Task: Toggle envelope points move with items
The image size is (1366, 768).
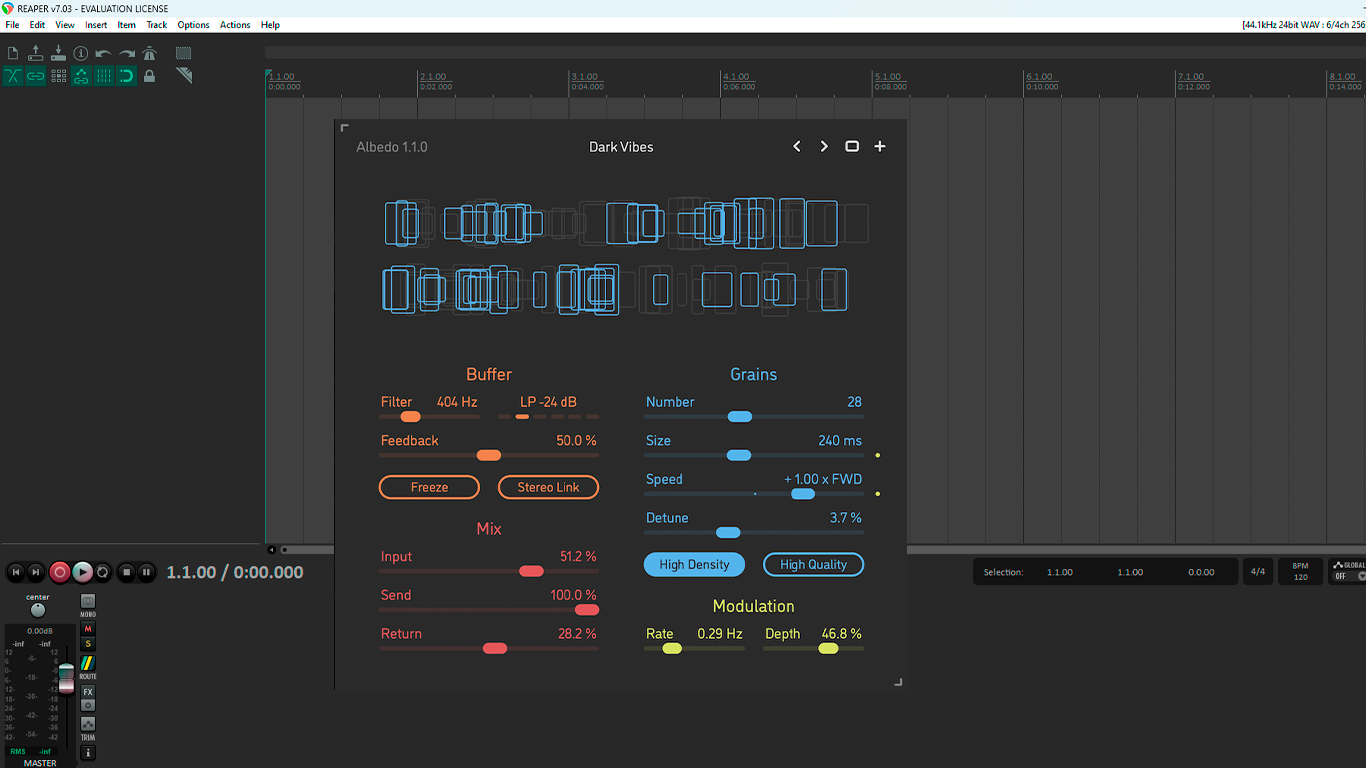Action: click(x=81, y=76)
